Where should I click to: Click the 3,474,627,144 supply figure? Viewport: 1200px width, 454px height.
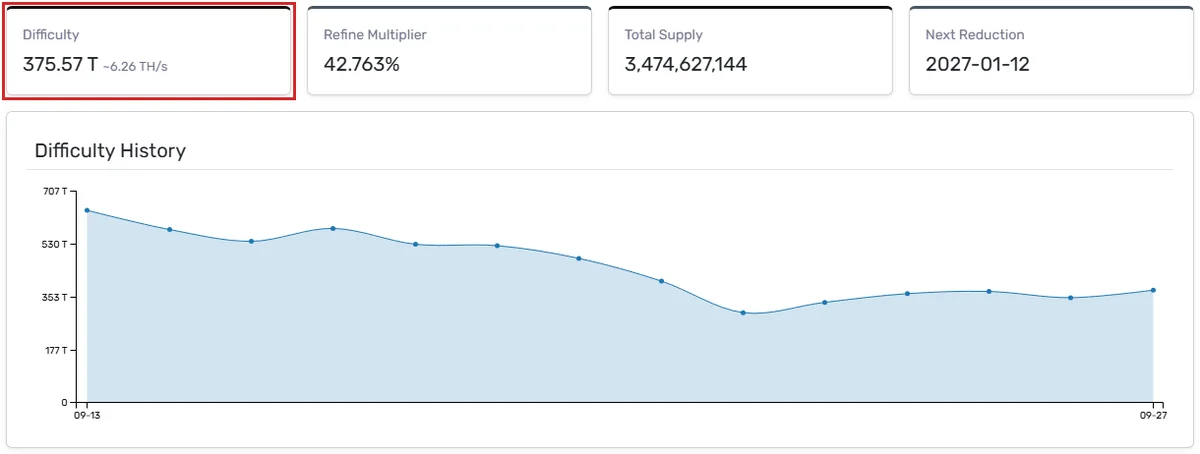(x=686, y=65)
